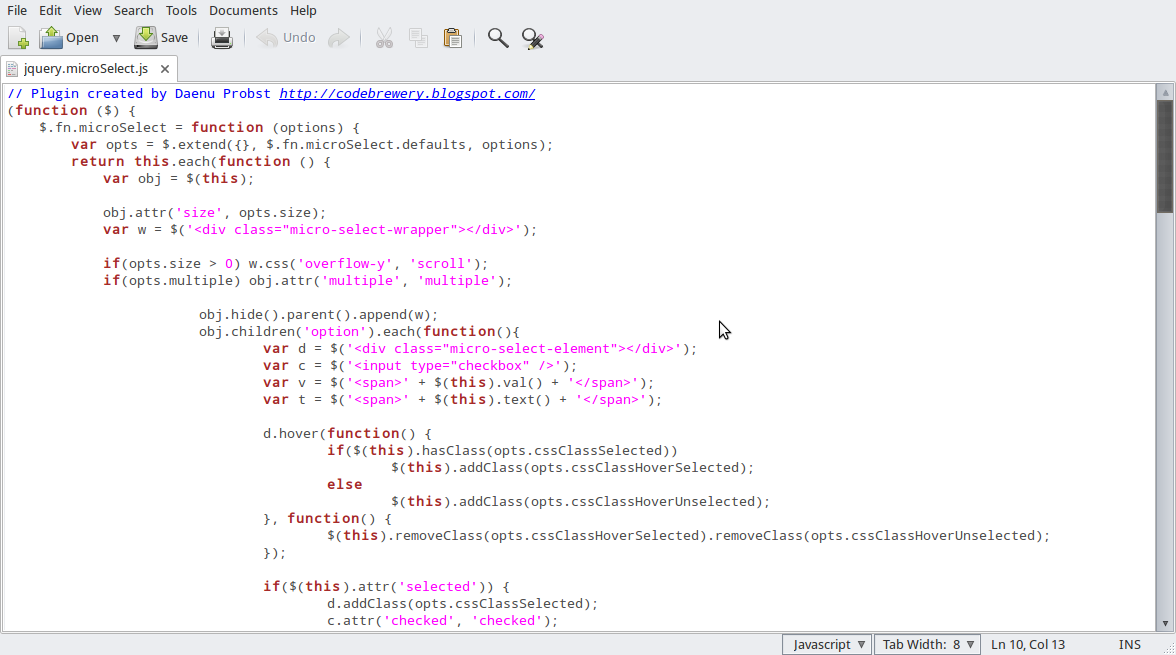Open the Javascript language dropdown
Viewport: 1176px width, 655px height.
[x=827, y=644]
